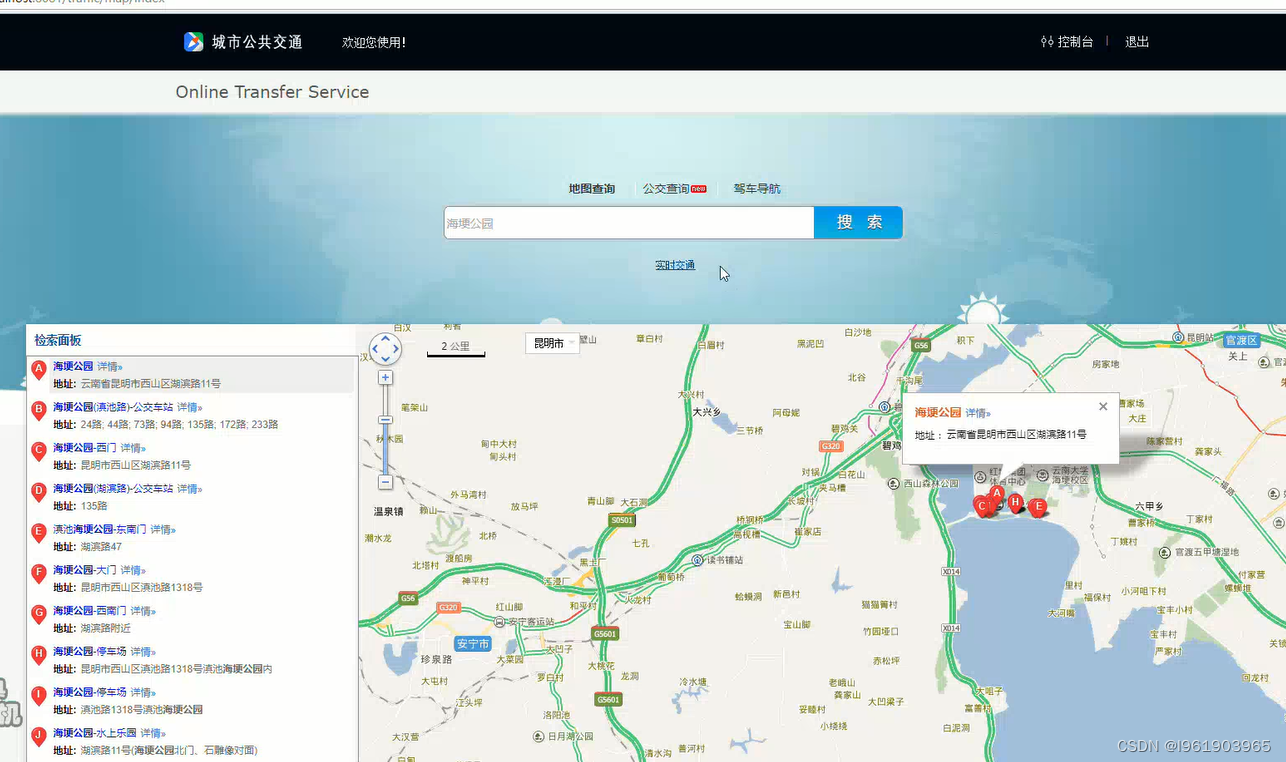
Task: Close the 海埂公园 info window
Action: (1103, 406)
